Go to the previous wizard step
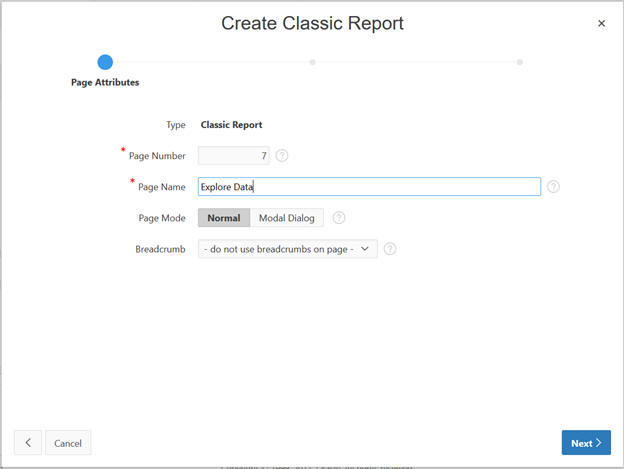This screenshot has height=469, width=624. click(28, 442)
